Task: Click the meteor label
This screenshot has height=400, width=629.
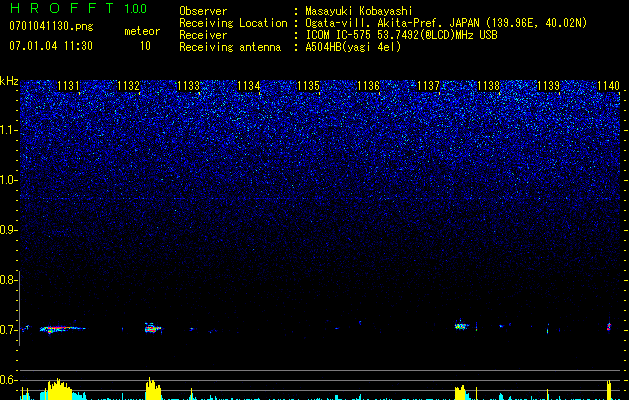Action: pos(142,31)
